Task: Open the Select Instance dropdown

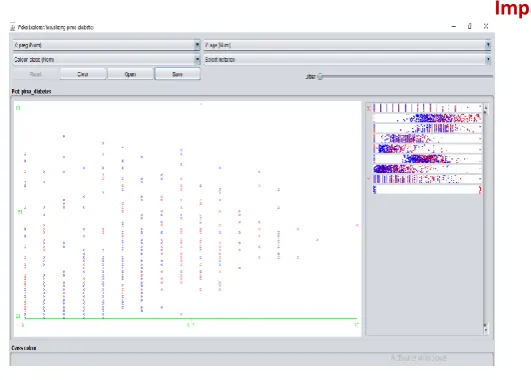Action: 347,60
